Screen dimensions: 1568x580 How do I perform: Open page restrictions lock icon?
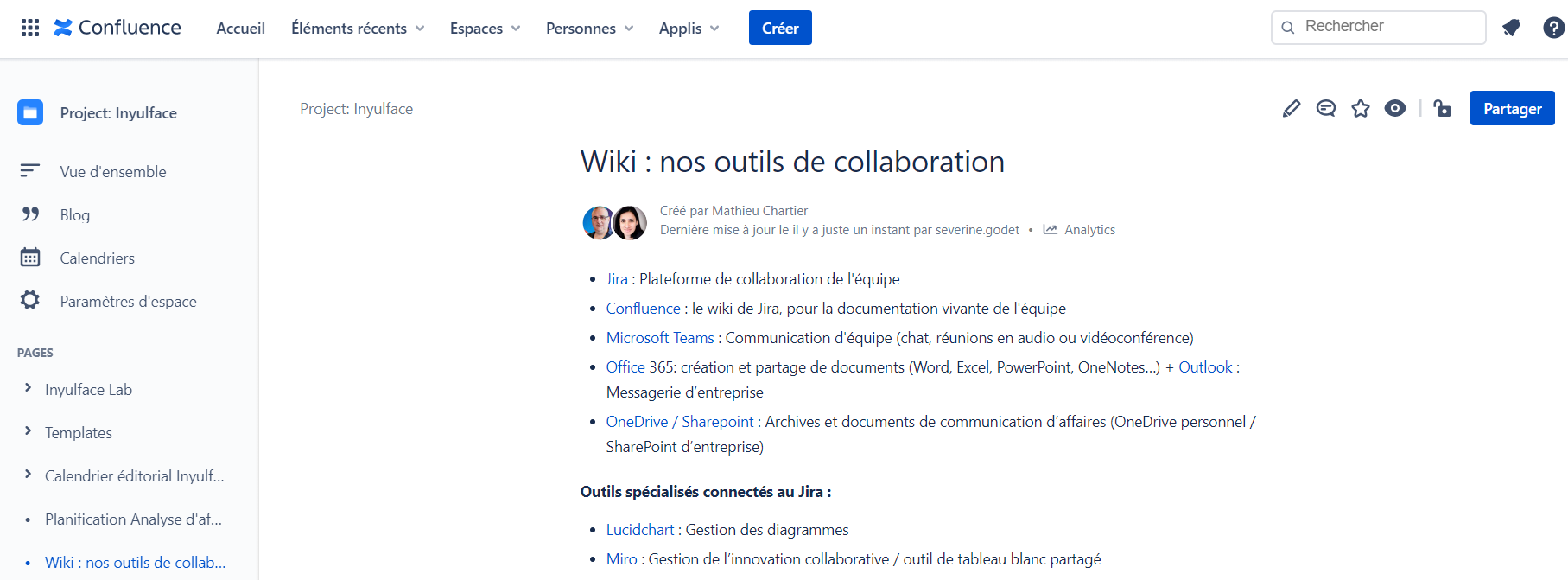pyautogui.click(x=1443, y=108)
